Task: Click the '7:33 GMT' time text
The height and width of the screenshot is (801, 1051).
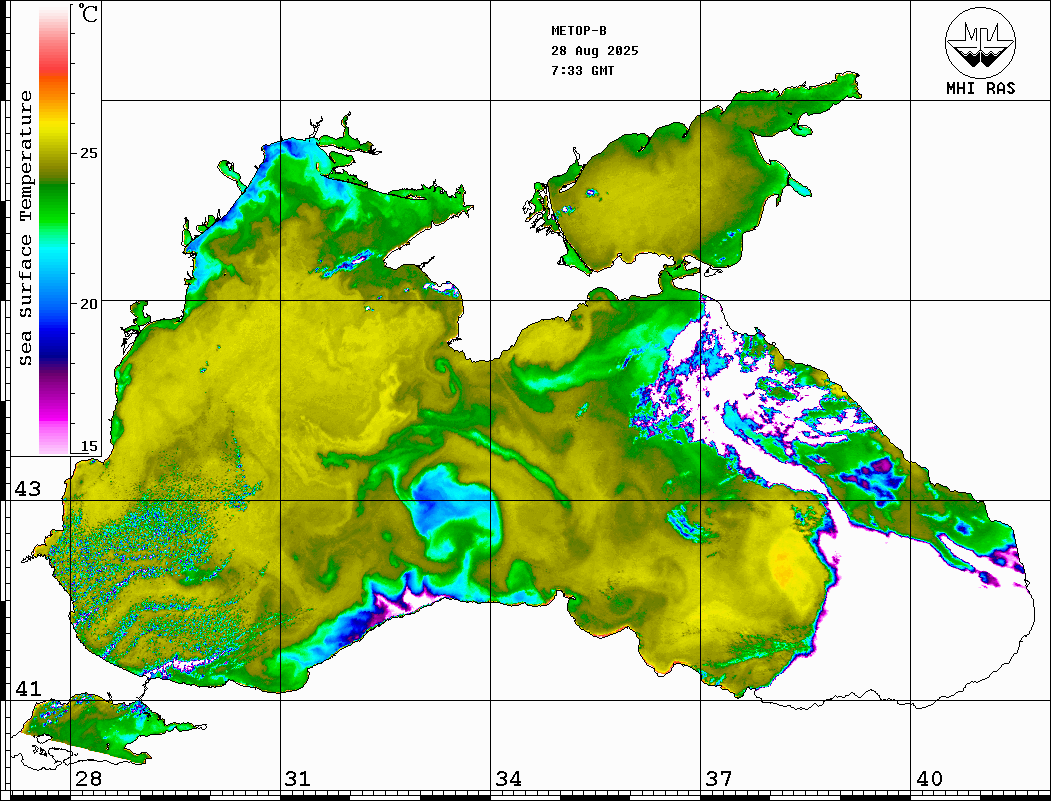Action: click(x=582, y=70)
